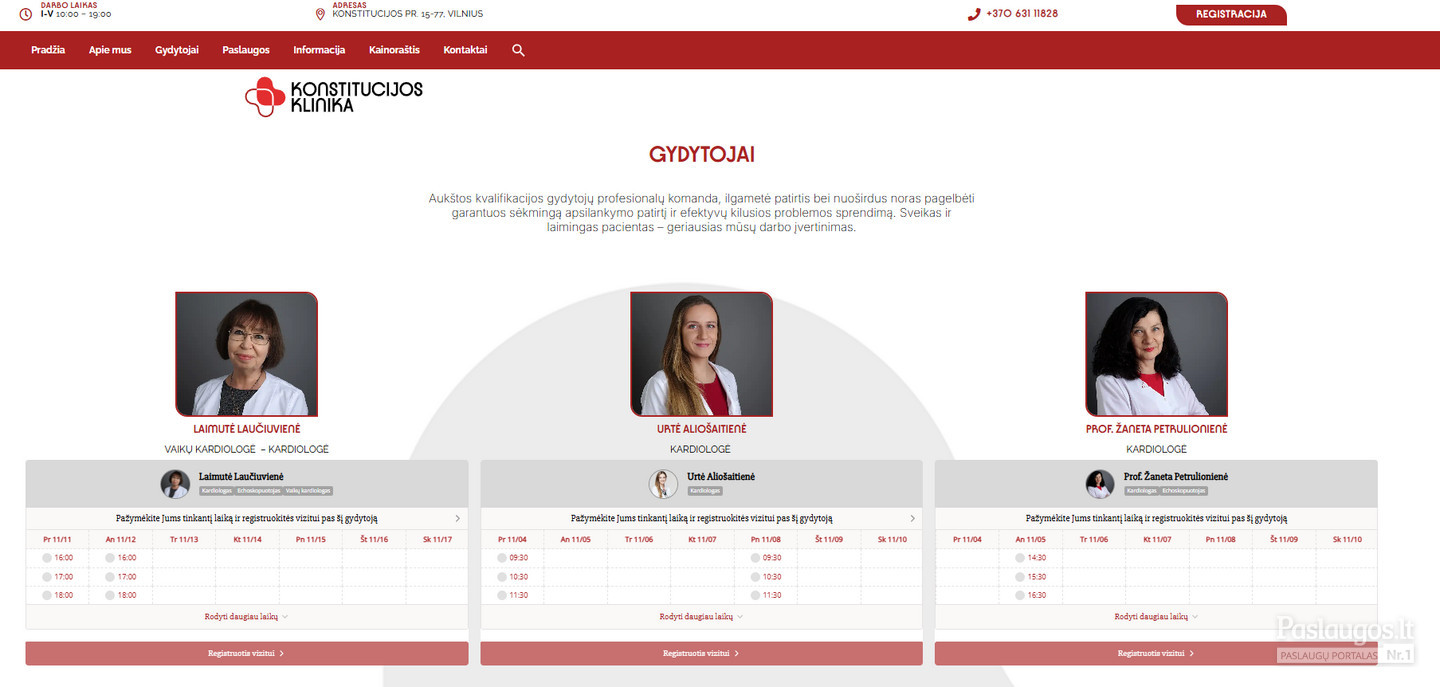This screenshot has width=1440, height=687.
Task: Navigate to Kainoraštis
Action: click(x=394, y=50)
